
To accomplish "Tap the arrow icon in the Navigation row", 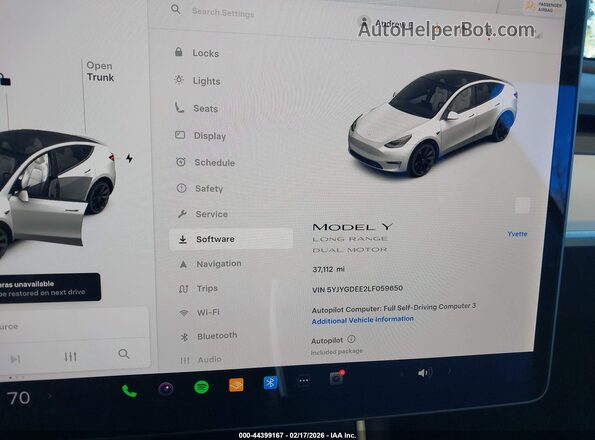I will coord(183,264).
